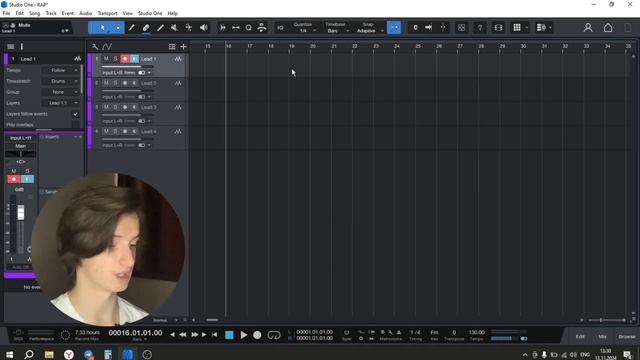
Task: Check the Play overlaps checkbox
Action: 76,124
